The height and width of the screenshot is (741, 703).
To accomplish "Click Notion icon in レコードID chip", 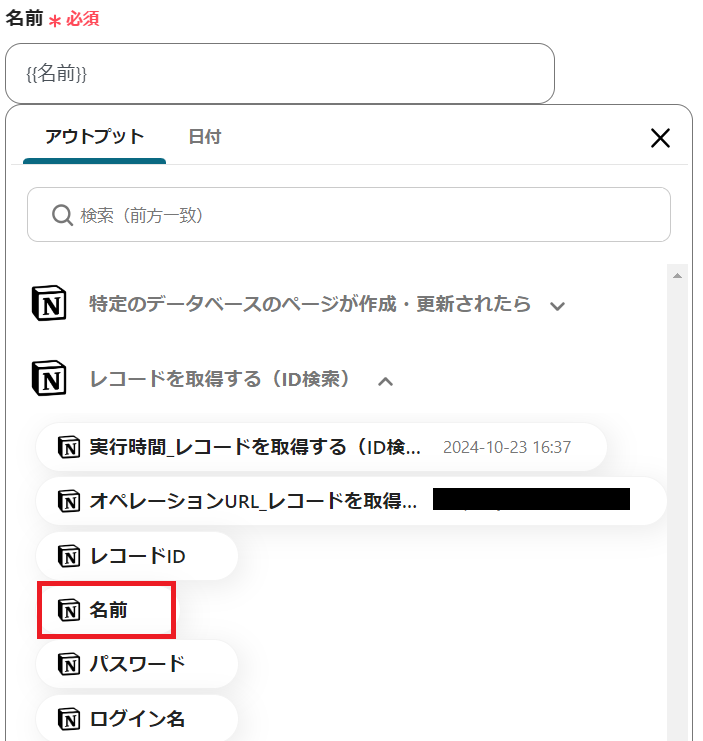I will click(x=69, y=556).
